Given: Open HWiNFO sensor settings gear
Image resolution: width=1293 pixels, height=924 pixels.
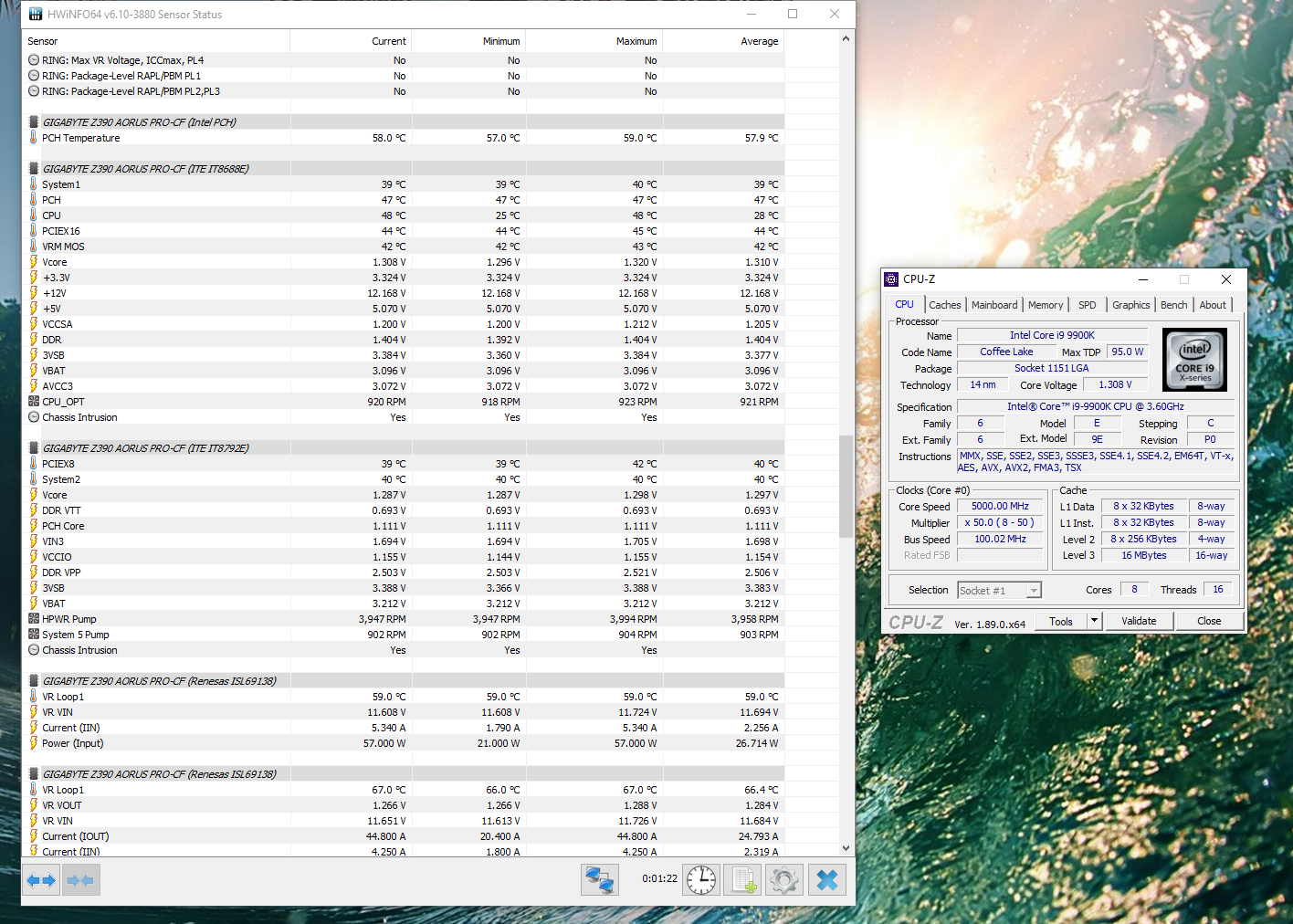Looking at the screenshot, I should click(784, 880).
